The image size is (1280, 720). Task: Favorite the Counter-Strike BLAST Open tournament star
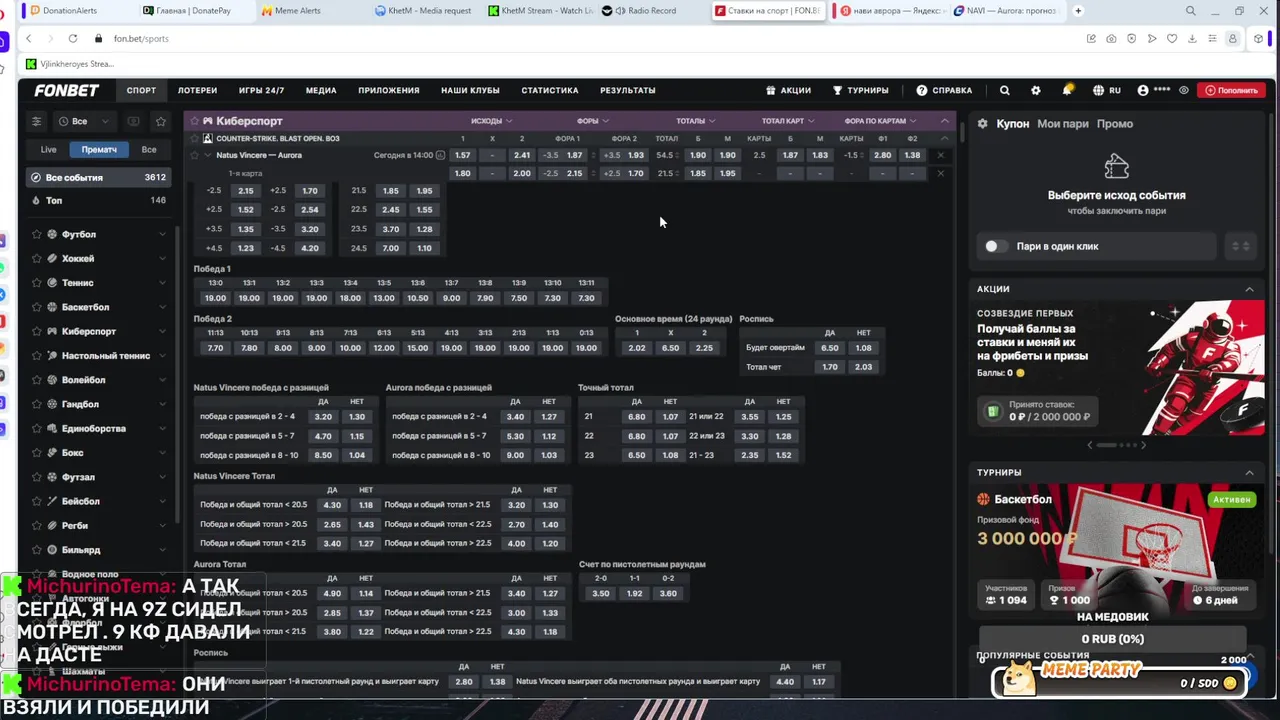coord(194,138)
